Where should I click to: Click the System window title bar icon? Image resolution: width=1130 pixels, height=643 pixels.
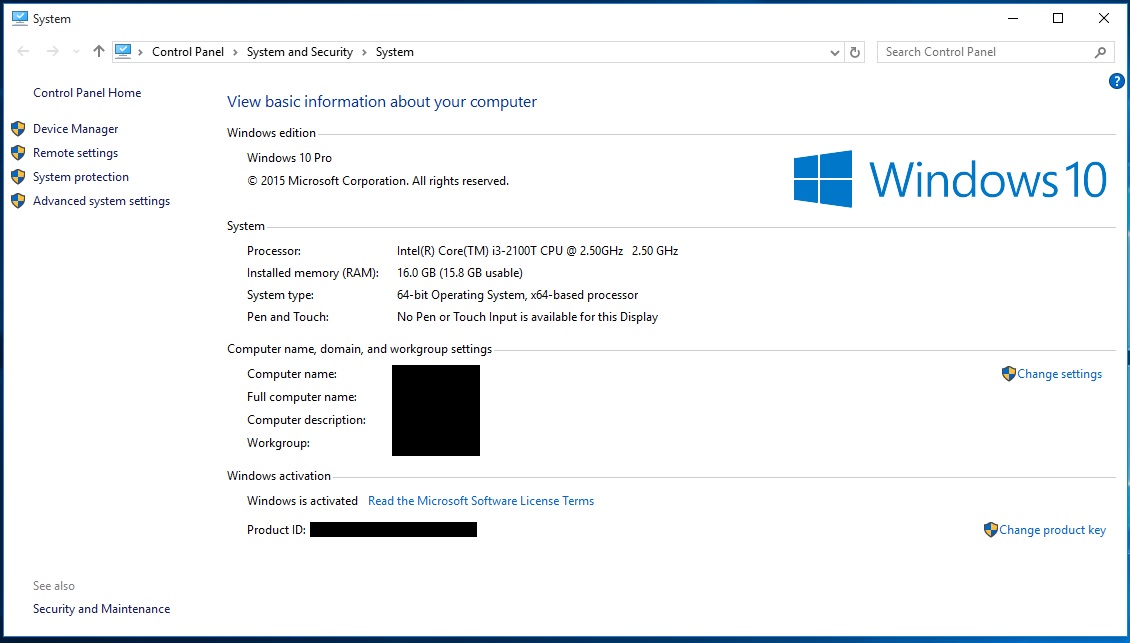coord(20,18)
